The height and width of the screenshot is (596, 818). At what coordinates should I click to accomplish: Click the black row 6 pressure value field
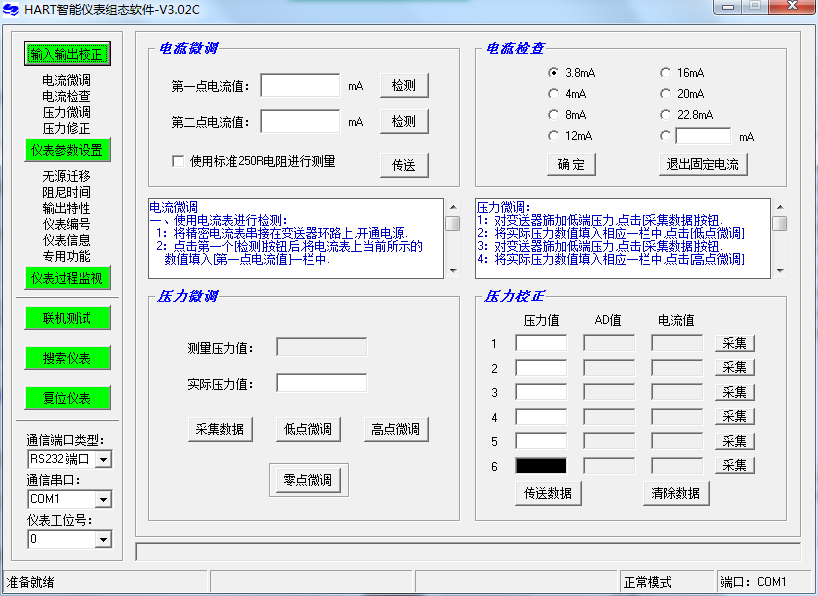click(x=540, y=466)
